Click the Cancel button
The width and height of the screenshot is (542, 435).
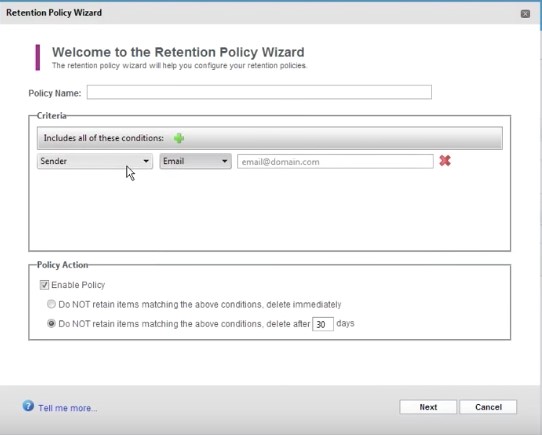[x=488, y=407]
